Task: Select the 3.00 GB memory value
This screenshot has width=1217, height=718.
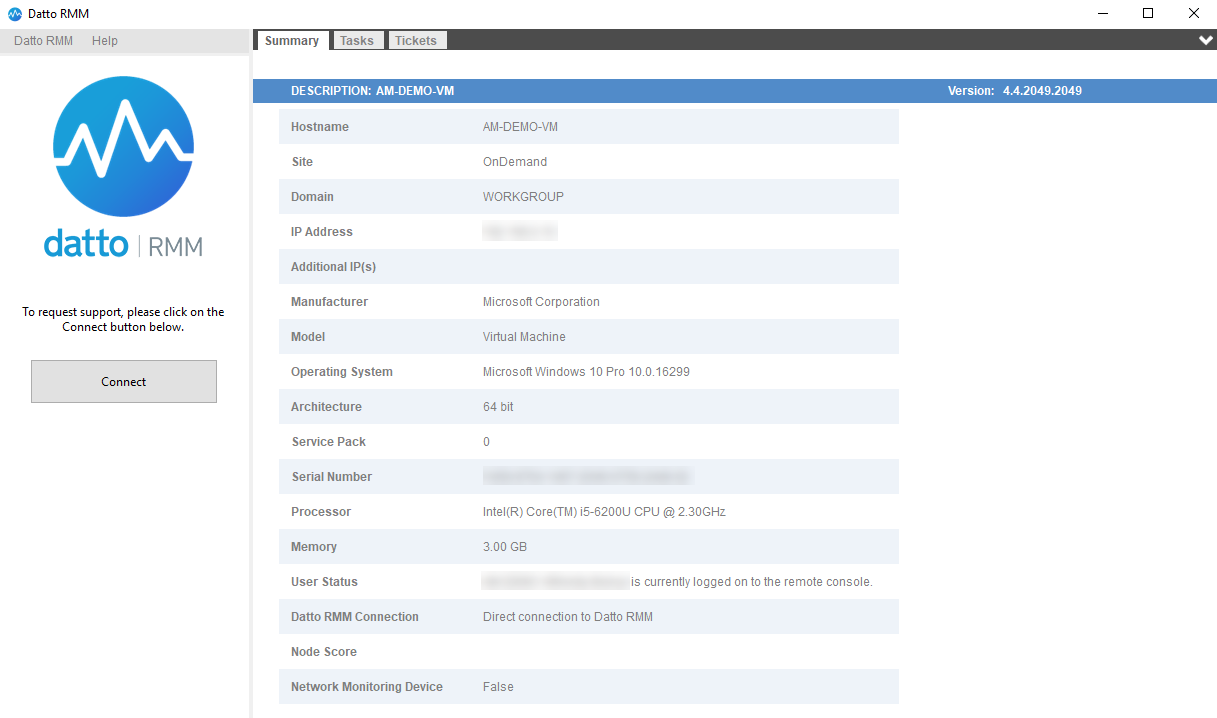Action: pyautogui.click(x=505, y=547)
